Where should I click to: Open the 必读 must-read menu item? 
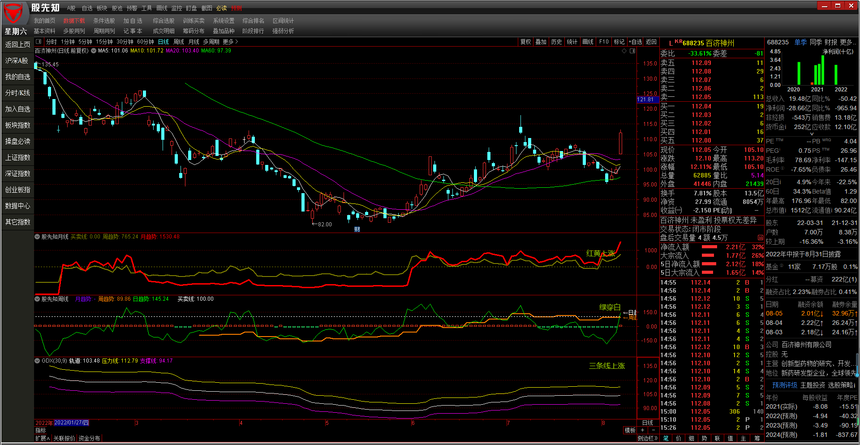(x=221, y=9)
